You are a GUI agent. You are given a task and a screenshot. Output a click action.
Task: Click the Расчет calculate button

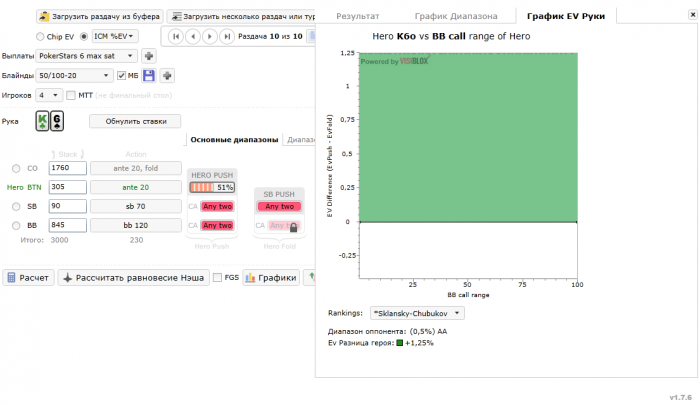click(29, 278)
